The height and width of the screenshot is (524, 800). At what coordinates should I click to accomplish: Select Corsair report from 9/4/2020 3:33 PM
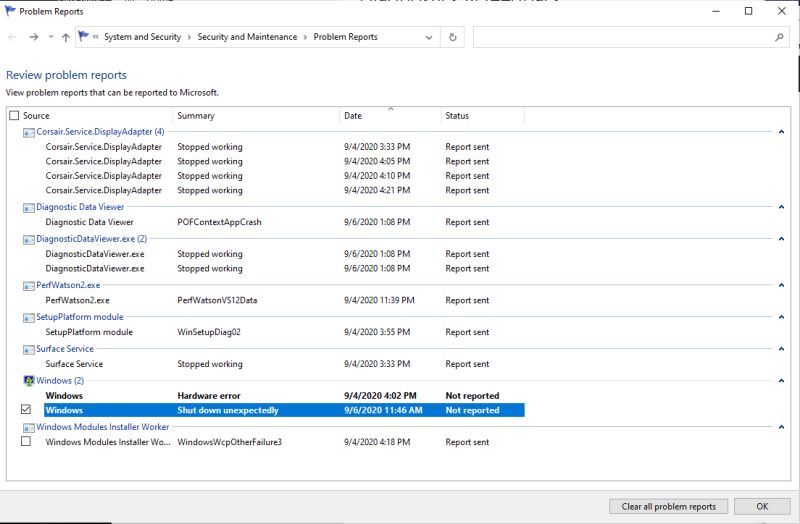(x=284, y=147)
